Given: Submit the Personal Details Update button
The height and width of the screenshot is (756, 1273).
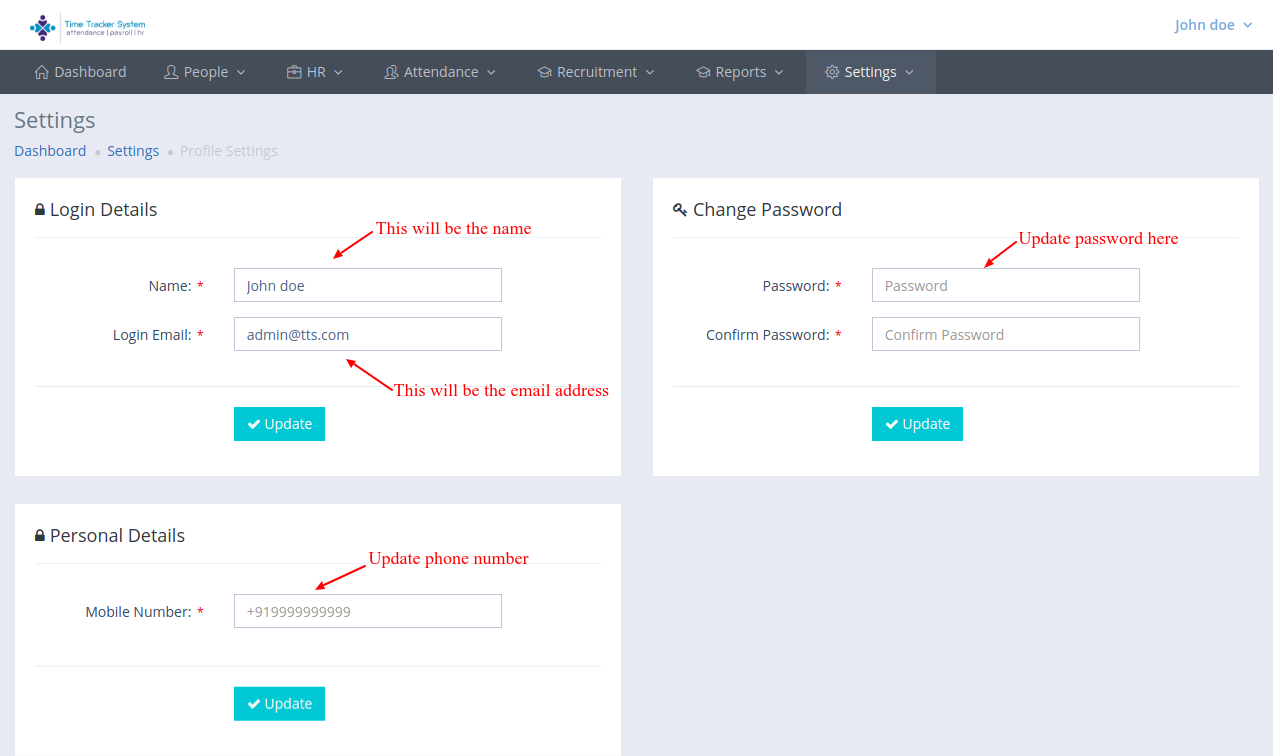Looking at the screenshot, I should 279,704.
